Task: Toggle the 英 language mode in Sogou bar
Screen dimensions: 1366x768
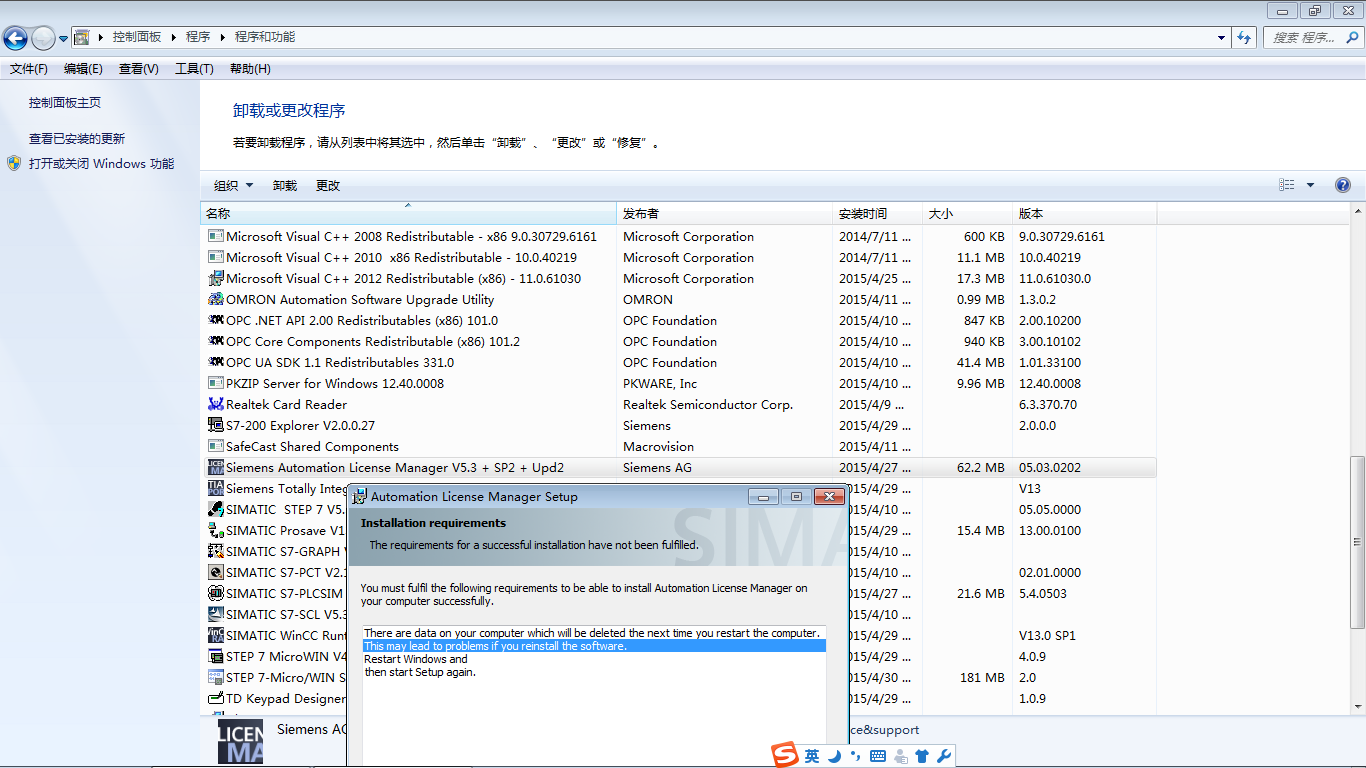Action: 812,757
